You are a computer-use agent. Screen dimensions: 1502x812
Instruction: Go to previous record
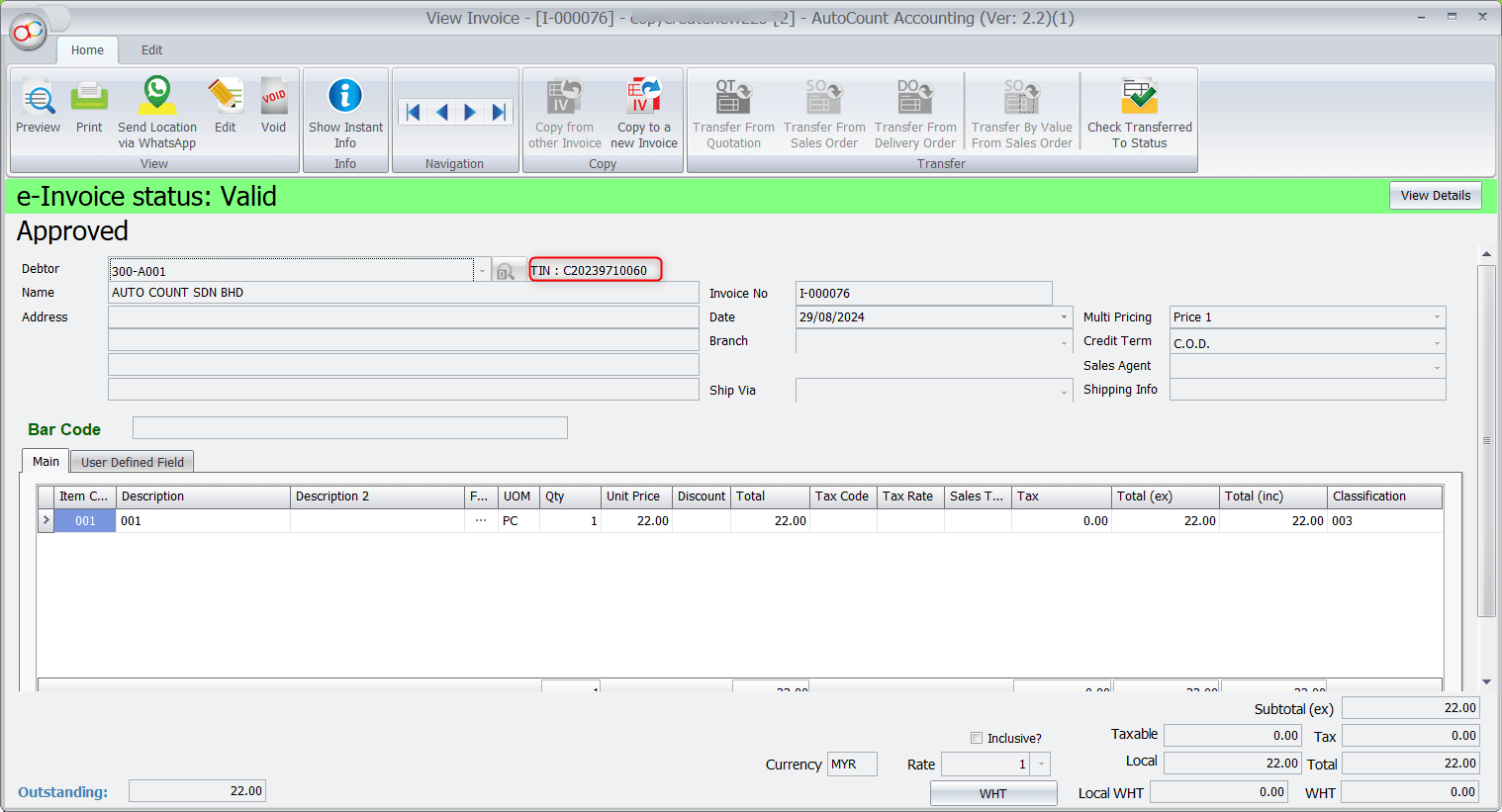click(441, 112)
